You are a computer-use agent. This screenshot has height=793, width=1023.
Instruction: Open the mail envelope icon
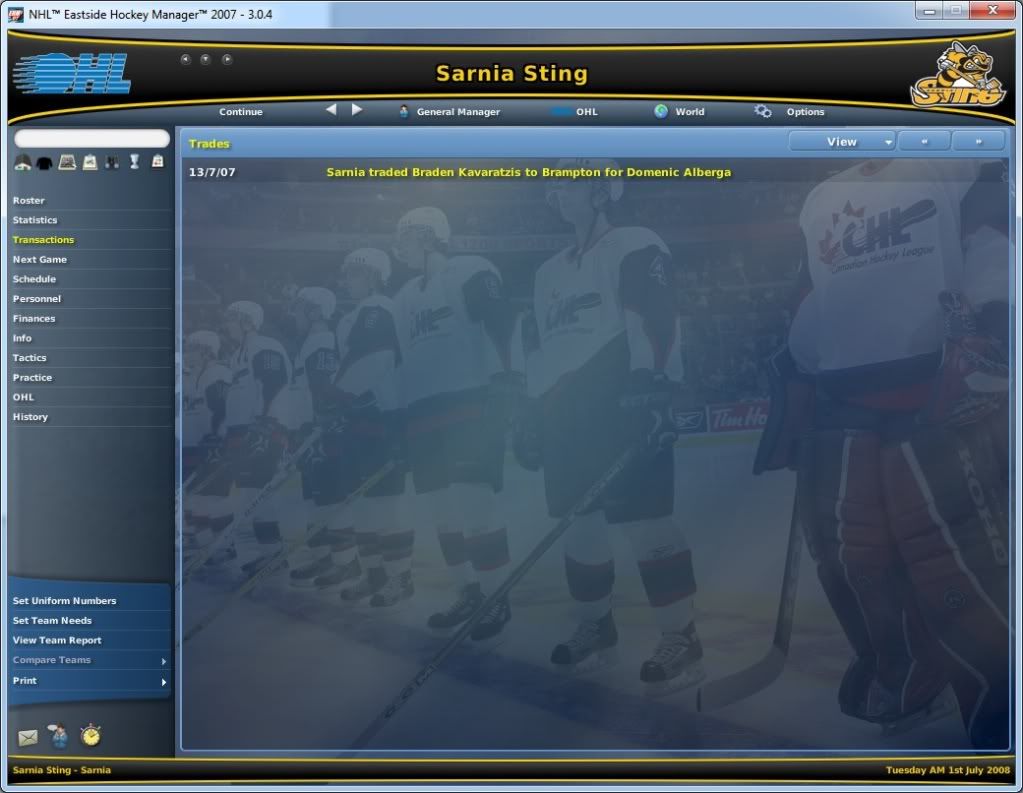(x=27, y=738)
